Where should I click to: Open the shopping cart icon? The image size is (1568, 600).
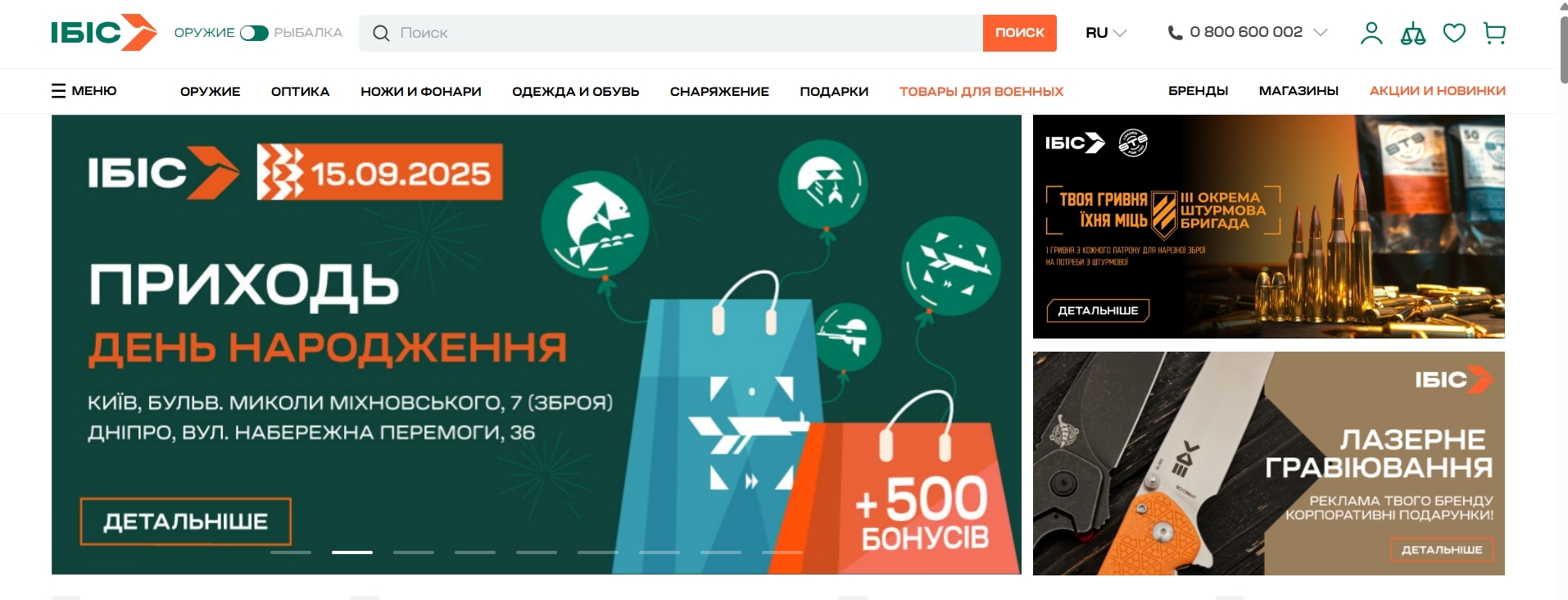click(1495, 34)
